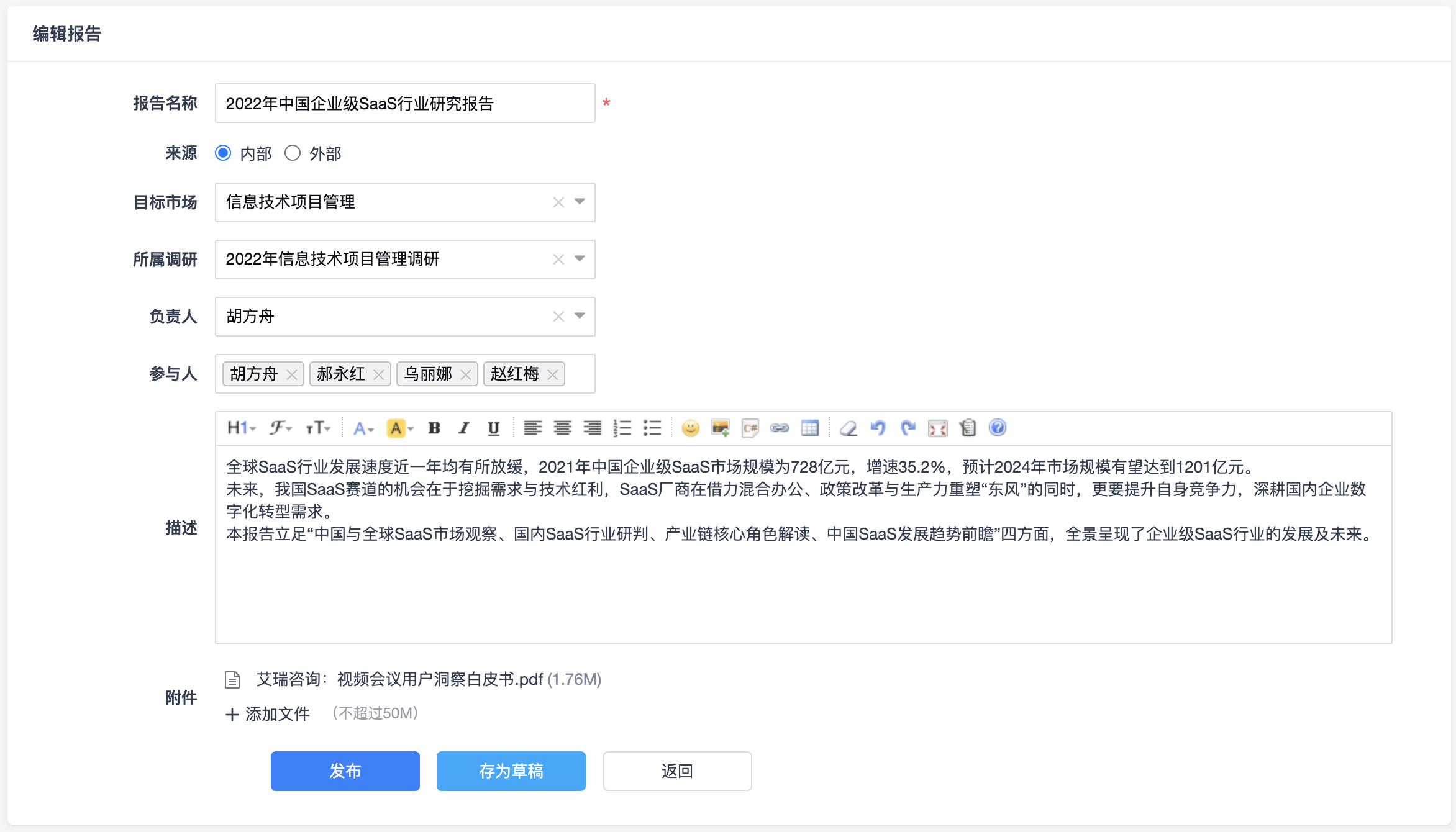Insert emoticon using smiley icon
Screen dimensions: 1456x832
tap(690, 428)
